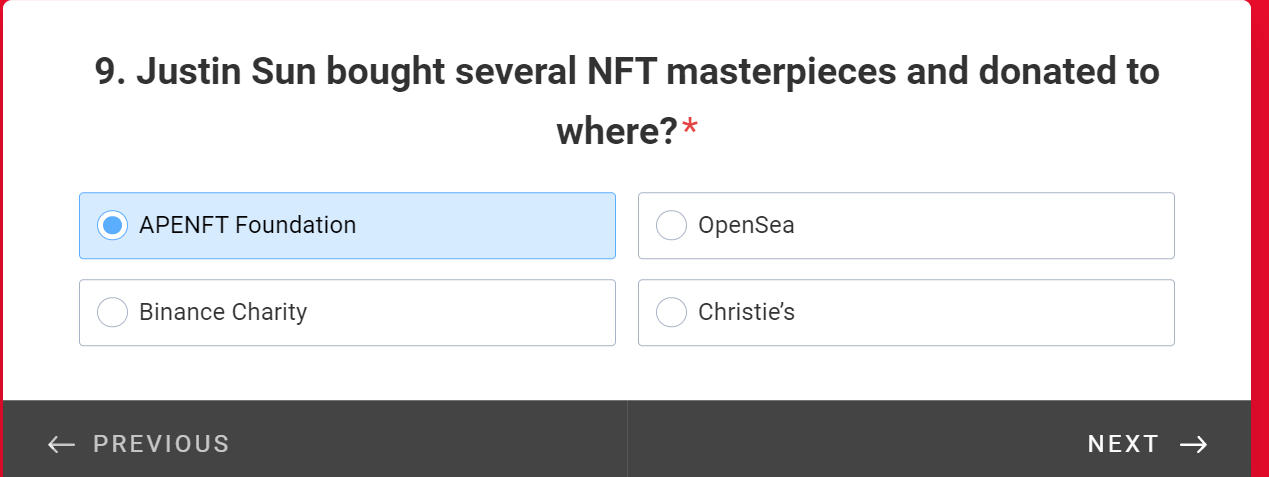The height and width of the screenshot is (477, 1269).
Task: Select the OpenSea radio circle
Action: (x=671, y=225)
